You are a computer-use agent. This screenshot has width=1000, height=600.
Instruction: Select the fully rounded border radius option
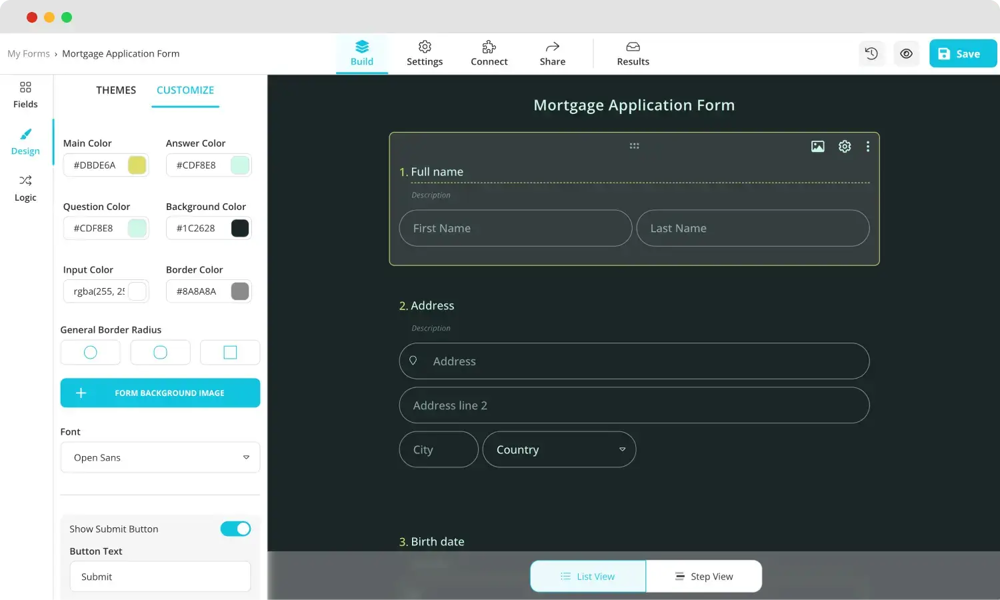pyautogui.click(x=90, y=352)
